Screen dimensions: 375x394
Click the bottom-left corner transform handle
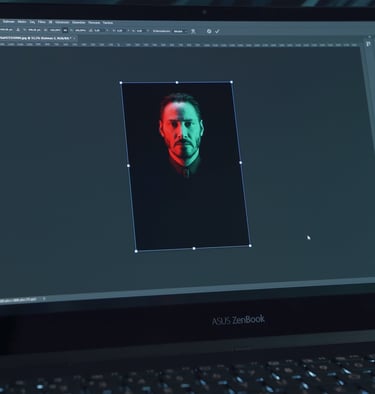136,251
